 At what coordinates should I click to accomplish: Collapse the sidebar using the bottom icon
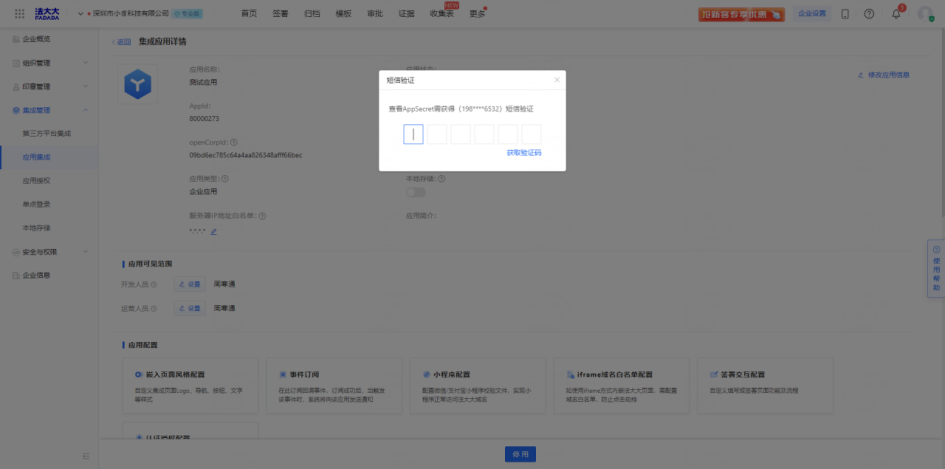(x=86, y=456)
